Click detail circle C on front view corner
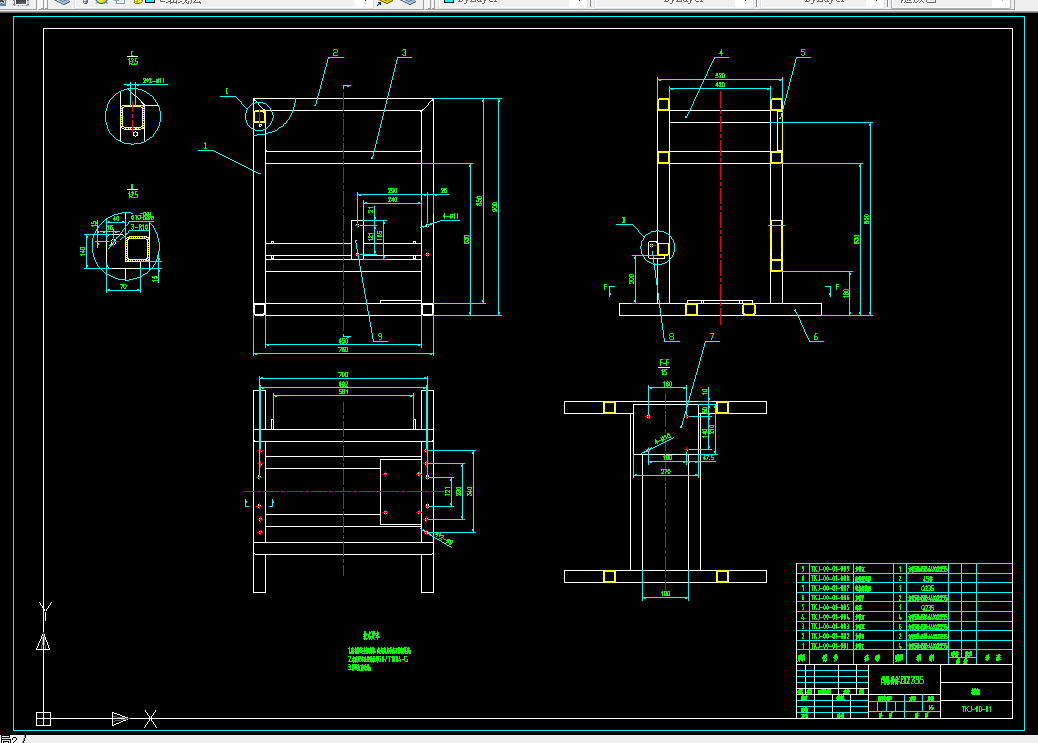The image size is (1038, 743). pos(259,117)
